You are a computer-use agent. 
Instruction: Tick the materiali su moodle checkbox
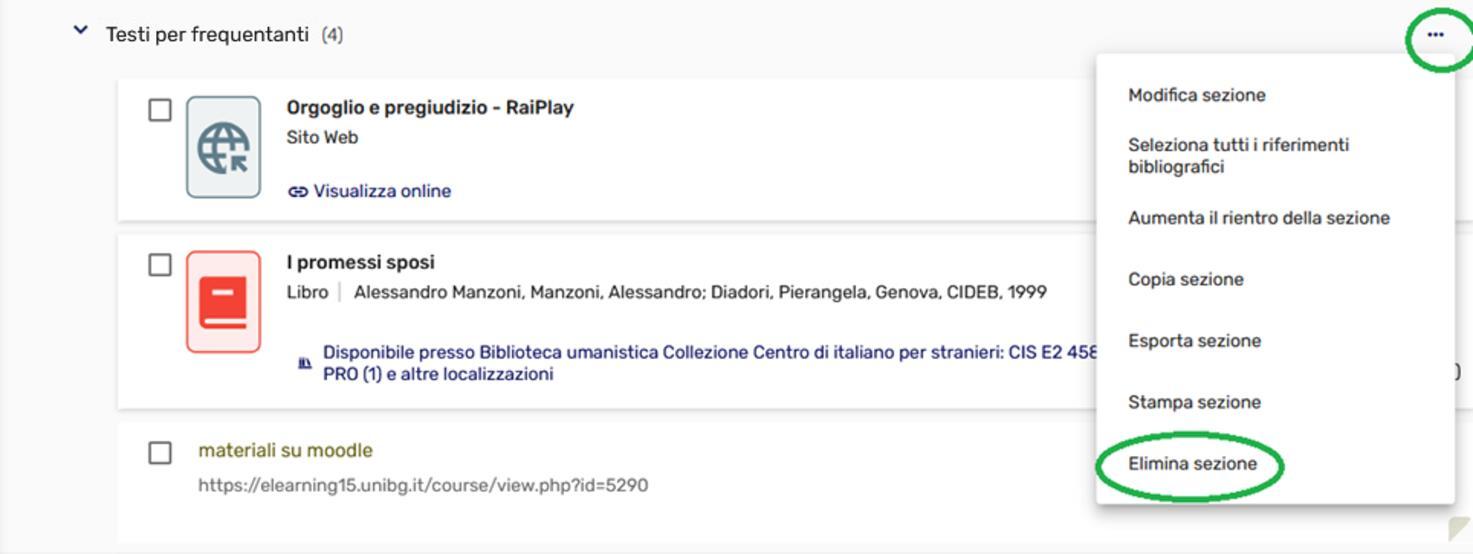click(160, 453)
